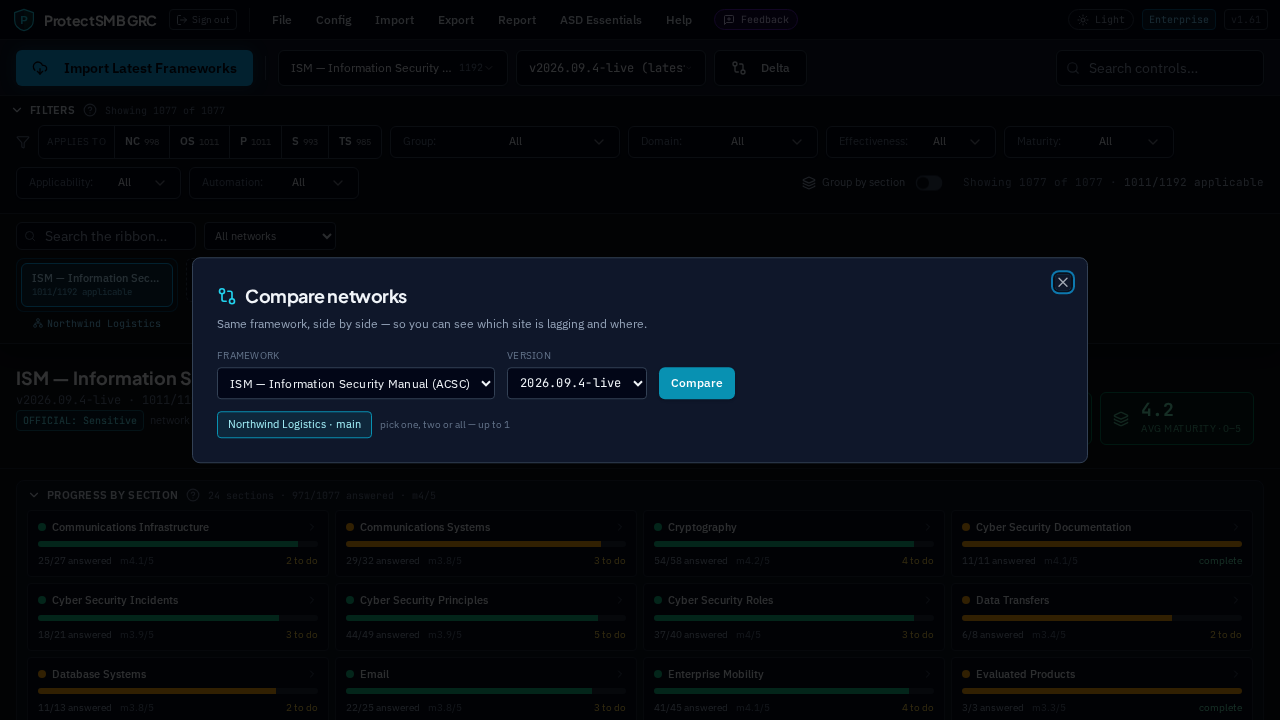Viewport: 1280px width, 720px height.
Task: Collapse the Filters section chevron
Action: (x=18, y=110)
